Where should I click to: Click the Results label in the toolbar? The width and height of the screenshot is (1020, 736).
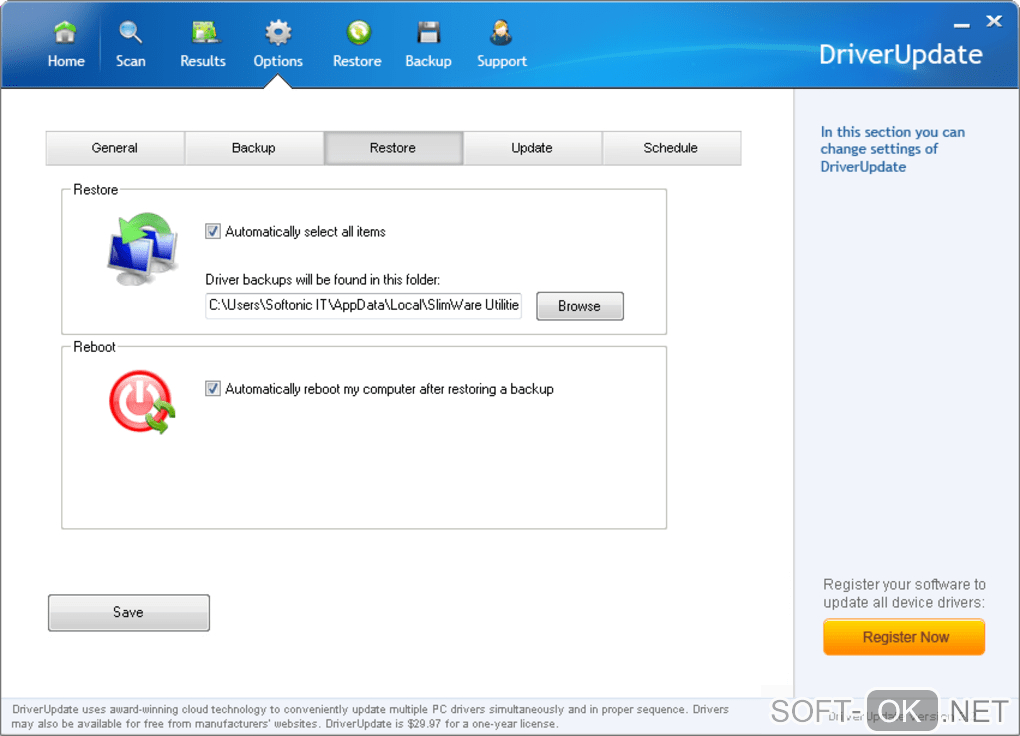coord(203,61)
